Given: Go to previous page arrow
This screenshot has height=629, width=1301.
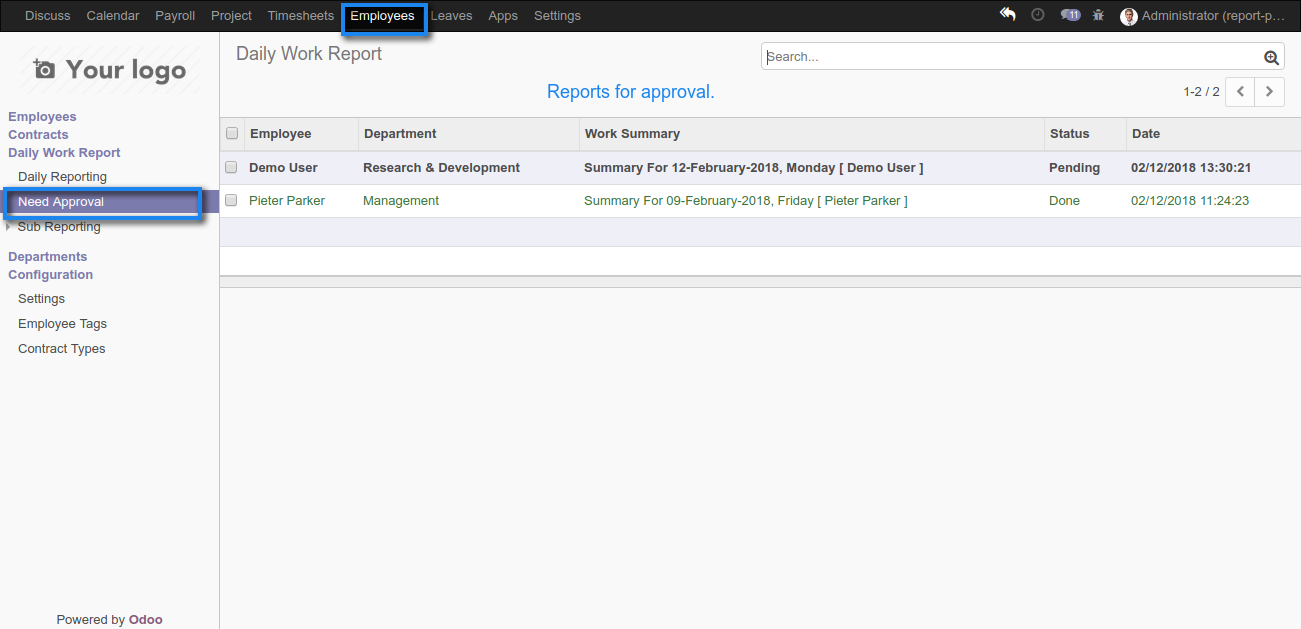Looking at the screenshot, I should tap(1240, 91).
